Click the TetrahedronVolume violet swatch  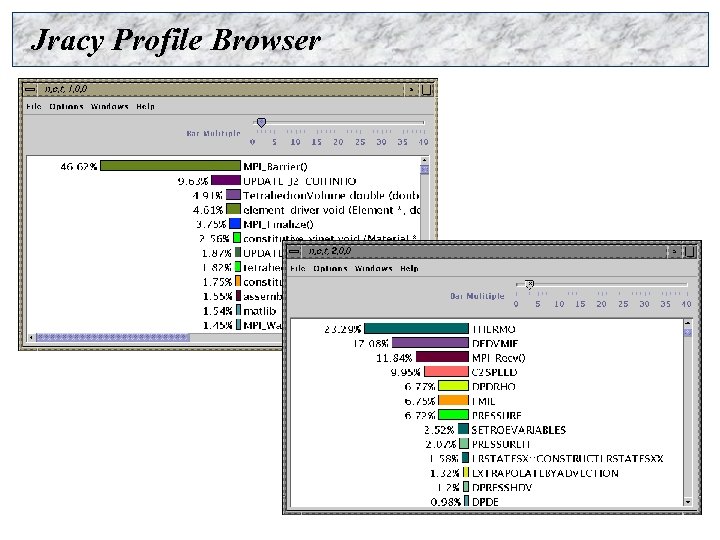233,195
